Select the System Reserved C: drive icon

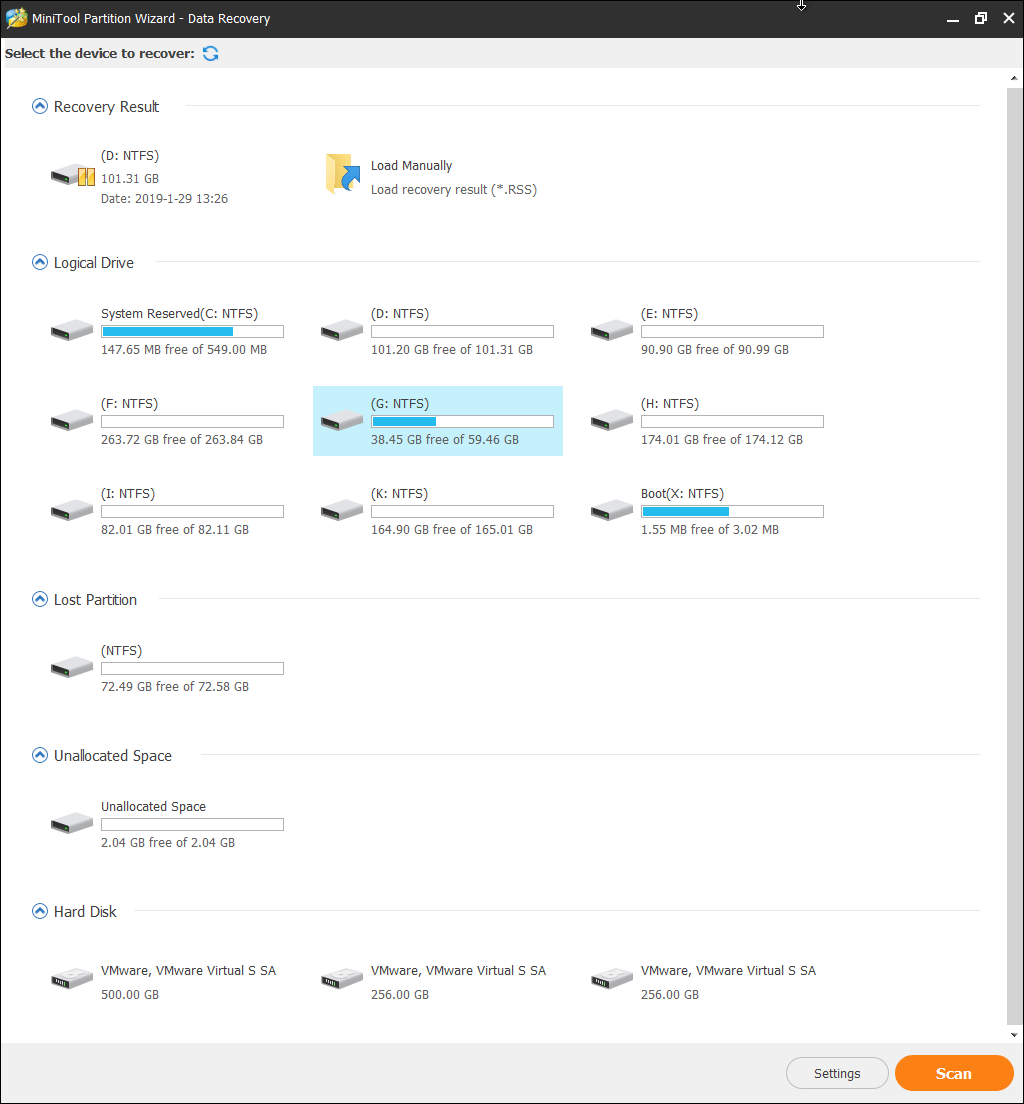click(x=72, y=330)
